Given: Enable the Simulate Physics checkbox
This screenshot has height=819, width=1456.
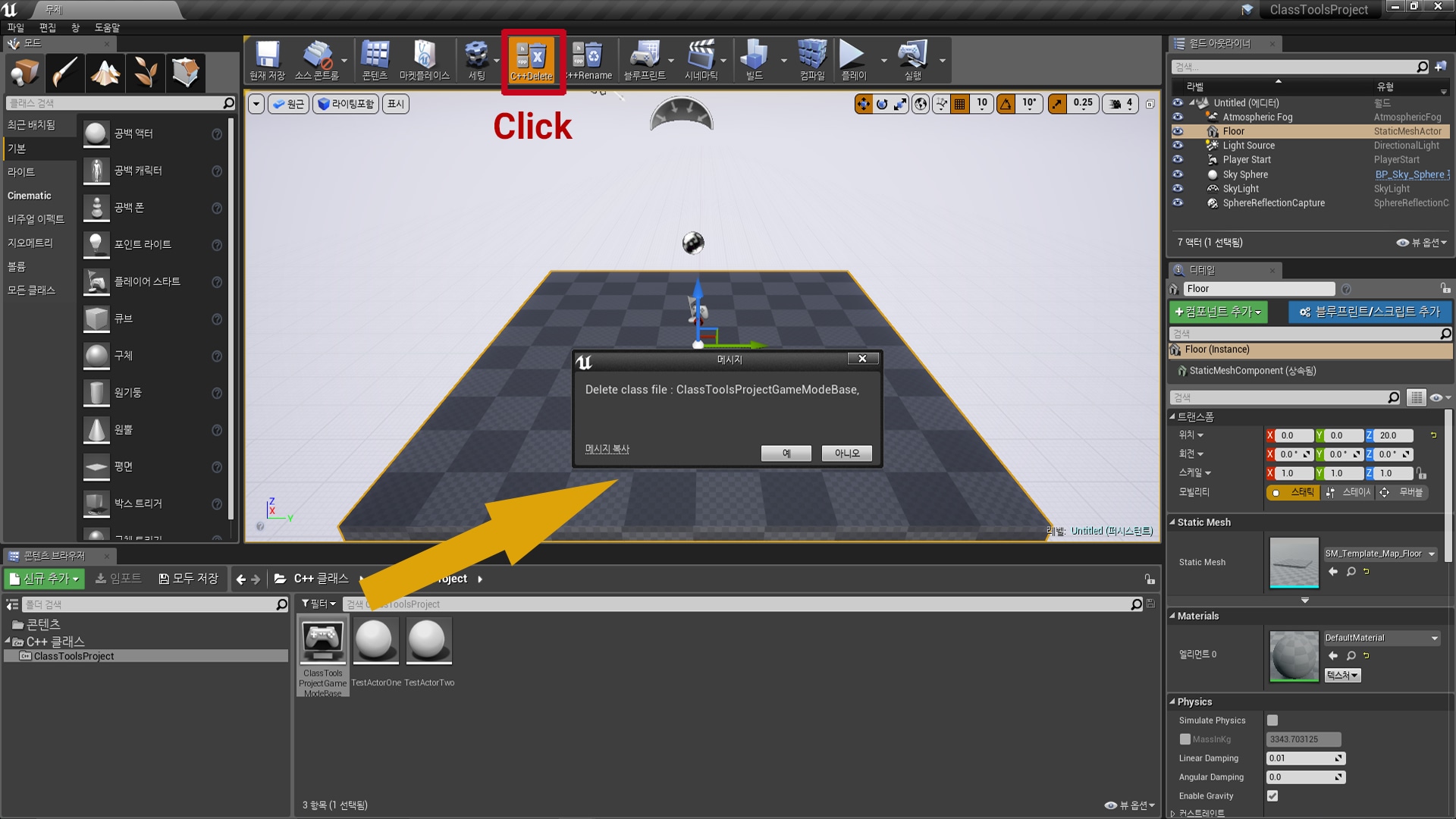Looking at the screenshot, I should click(1272, 720).
